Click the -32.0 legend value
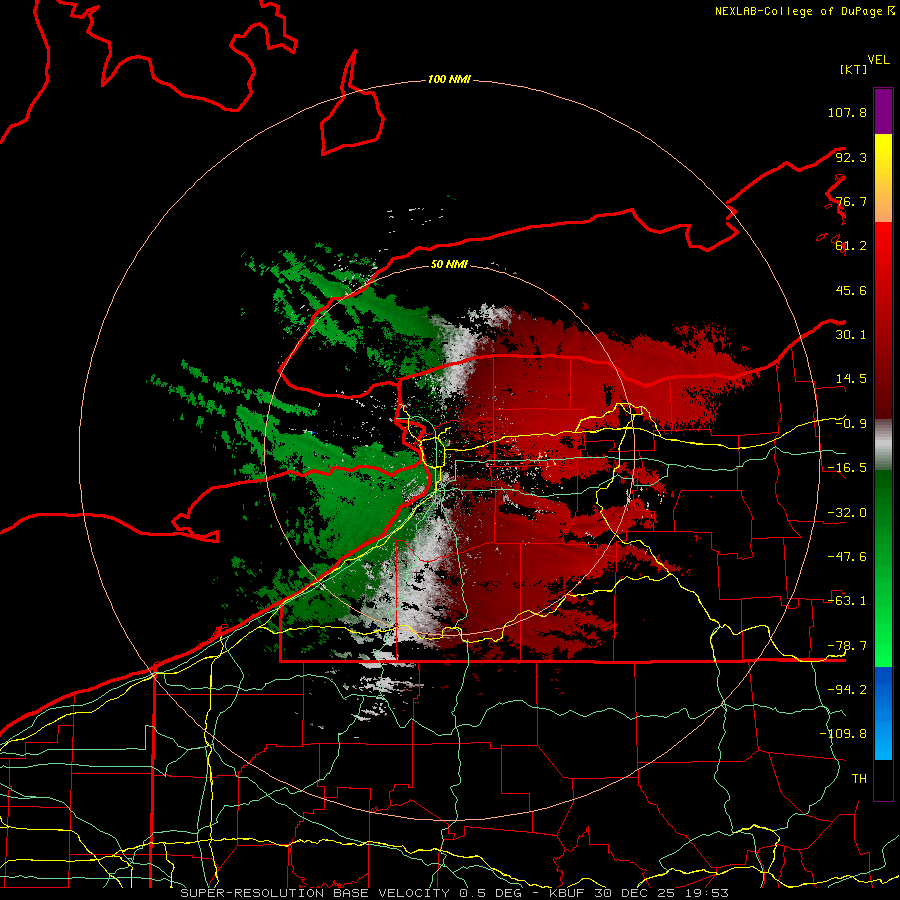 pos(847,513)
